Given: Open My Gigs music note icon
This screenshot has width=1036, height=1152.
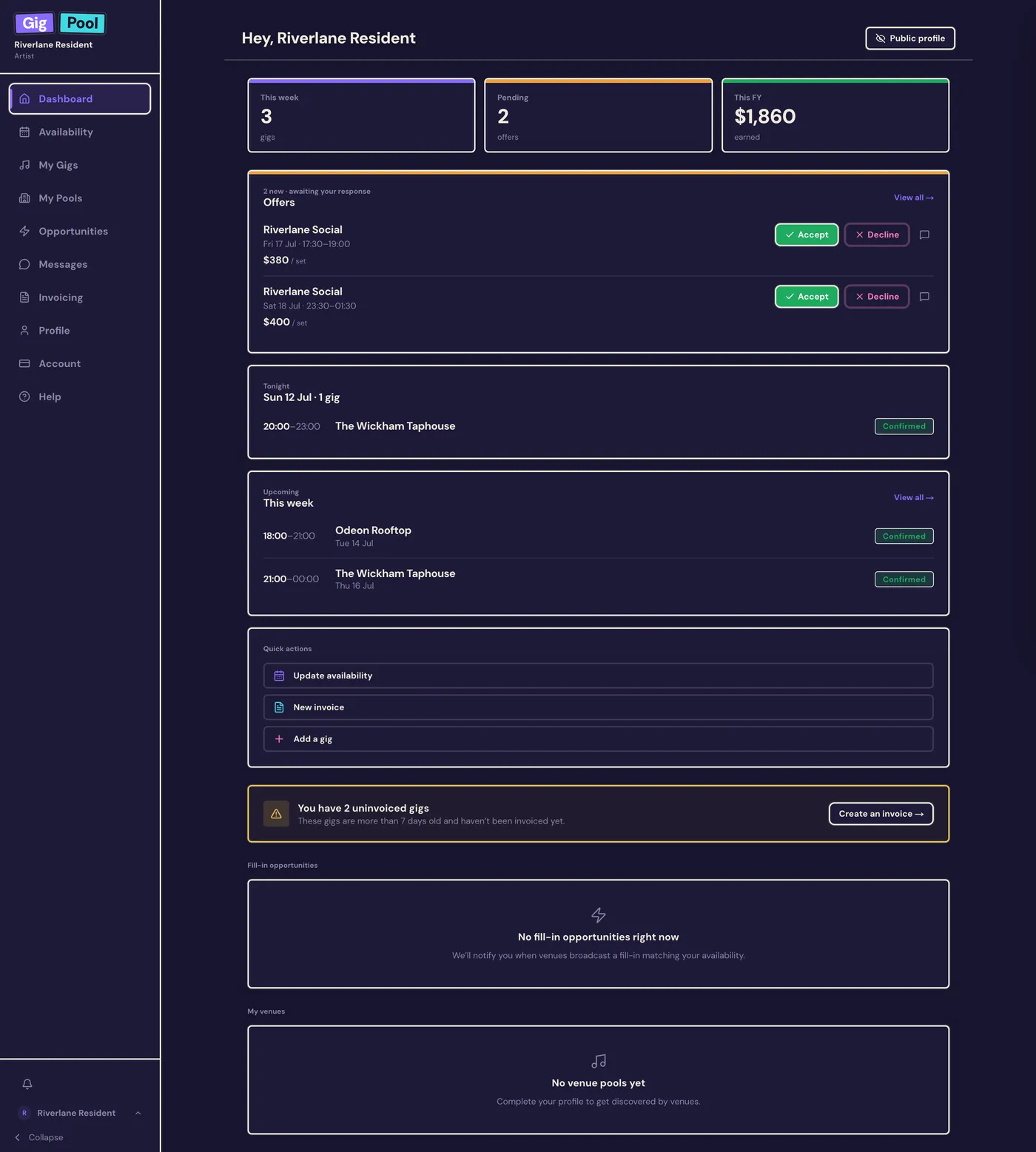Looking at the screenshot, I should pyautogui.click(x=24, y=165).
